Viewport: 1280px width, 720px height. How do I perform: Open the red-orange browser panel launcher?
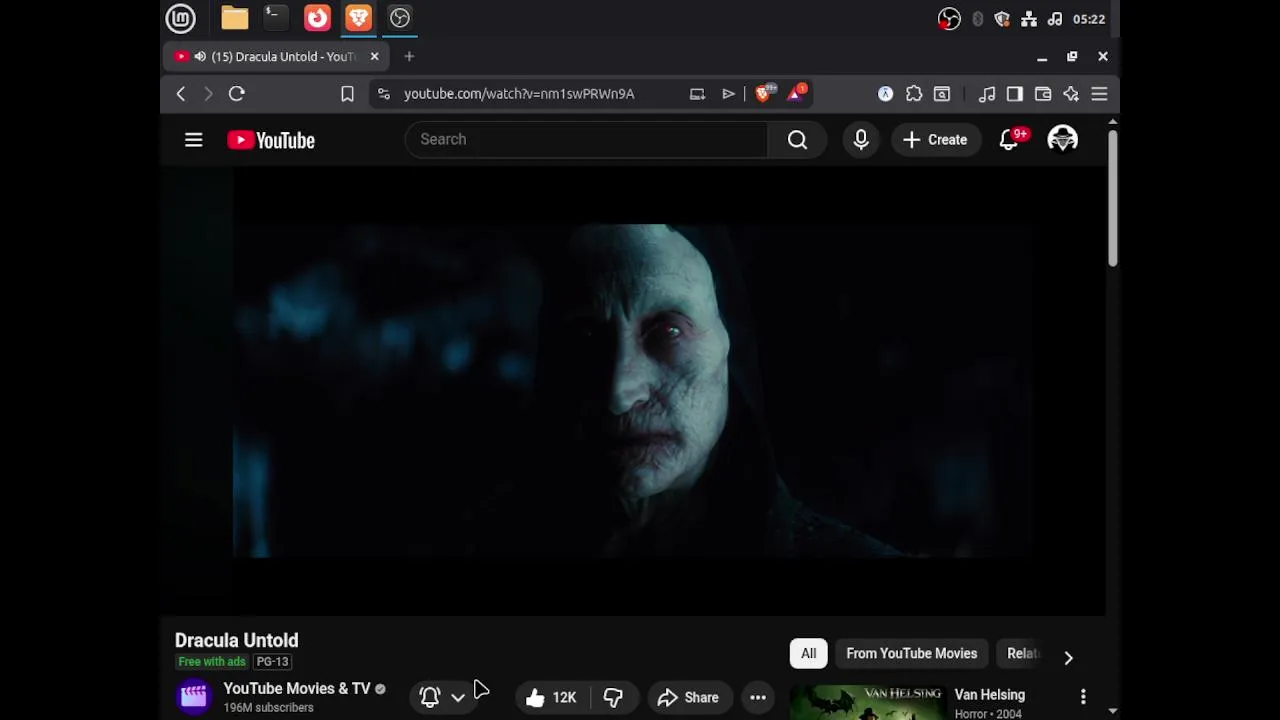317,18
